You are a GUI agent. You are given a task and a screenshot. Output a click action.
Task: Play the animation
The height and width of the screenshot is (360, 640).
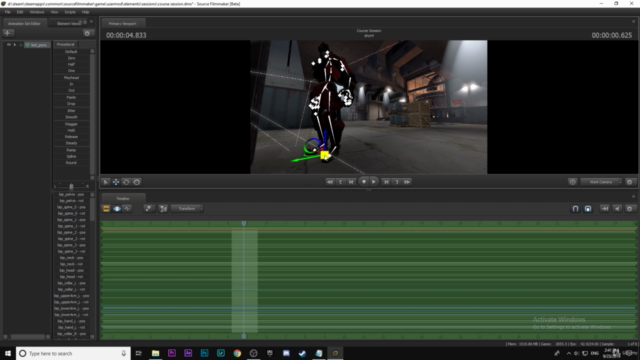coord(373,182)
